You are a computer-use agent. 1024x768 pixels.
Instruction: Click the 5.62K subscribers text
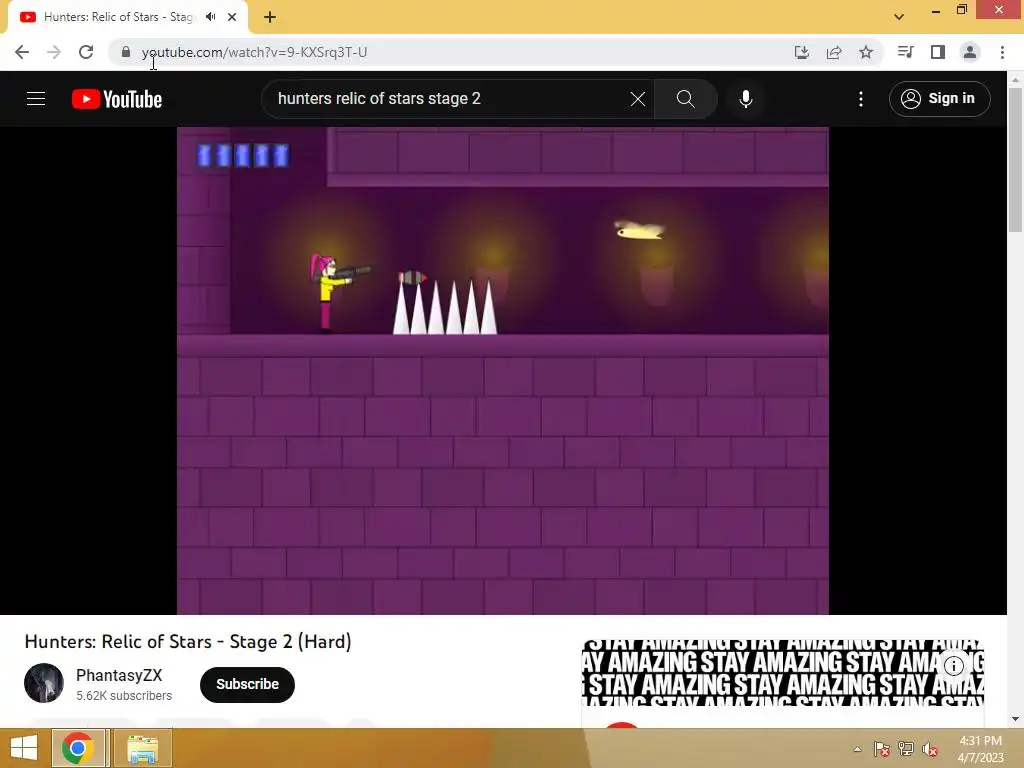pos(124,696)
